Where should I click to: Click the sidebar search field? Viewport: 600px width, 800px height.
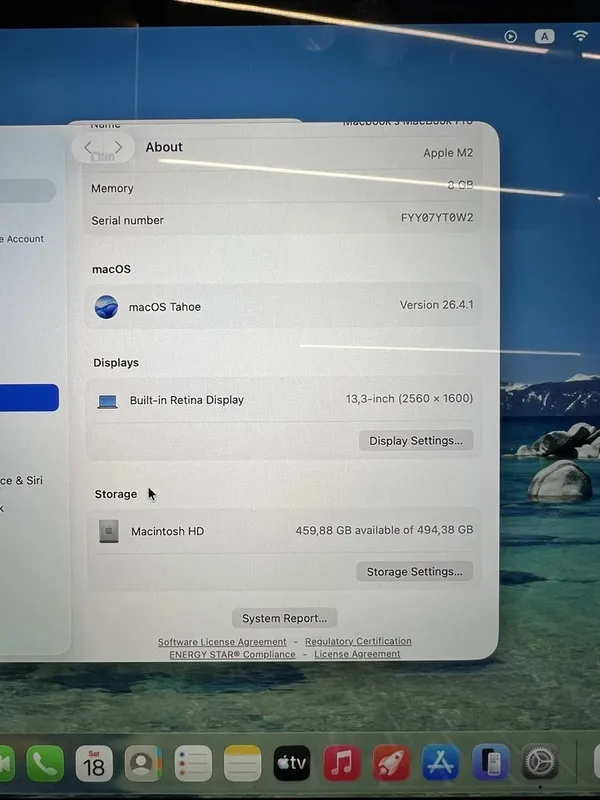[x=28, y=191]
